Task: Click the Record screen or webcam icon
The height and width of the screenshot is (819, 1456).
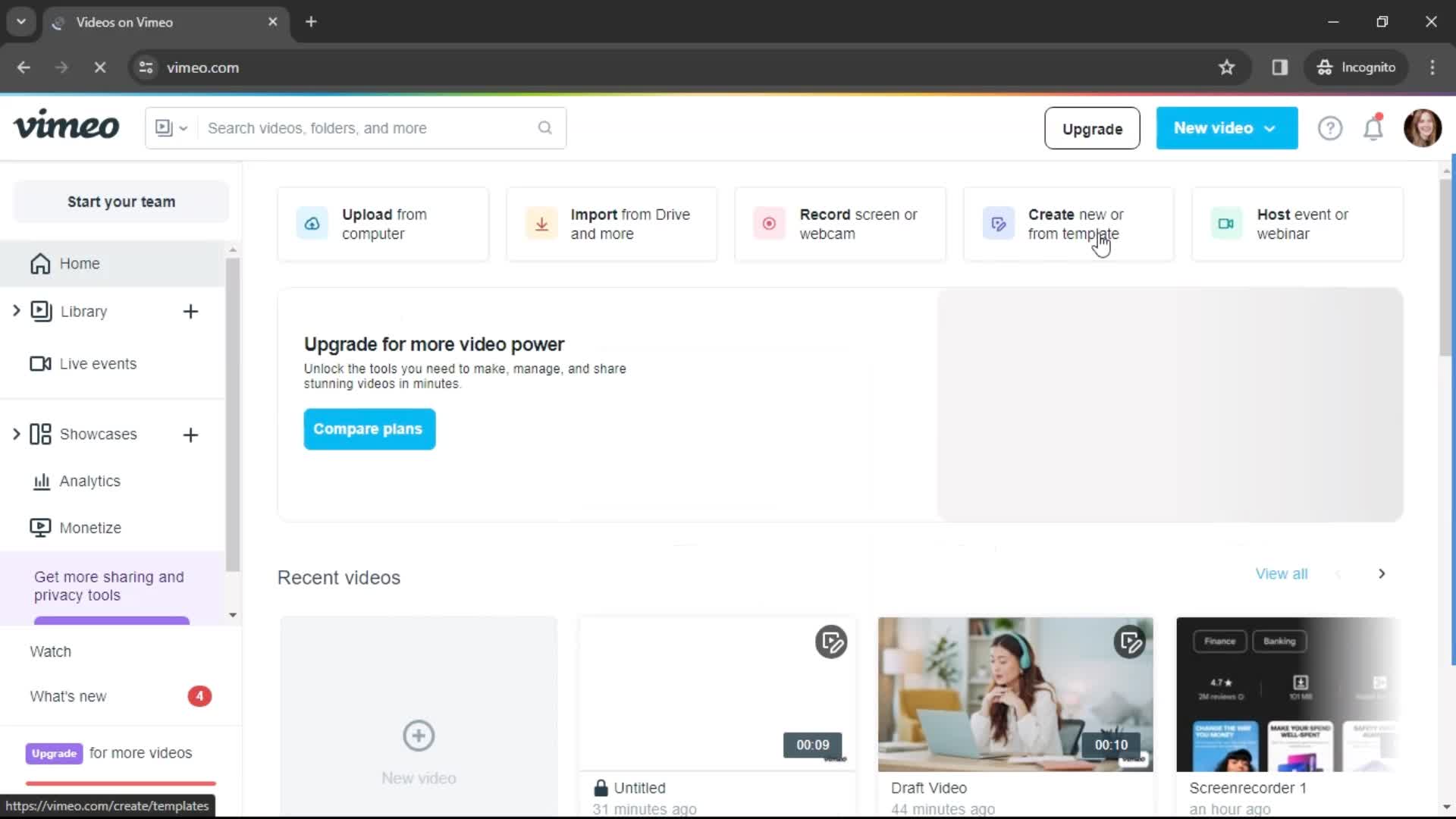Action: (768, 223)
